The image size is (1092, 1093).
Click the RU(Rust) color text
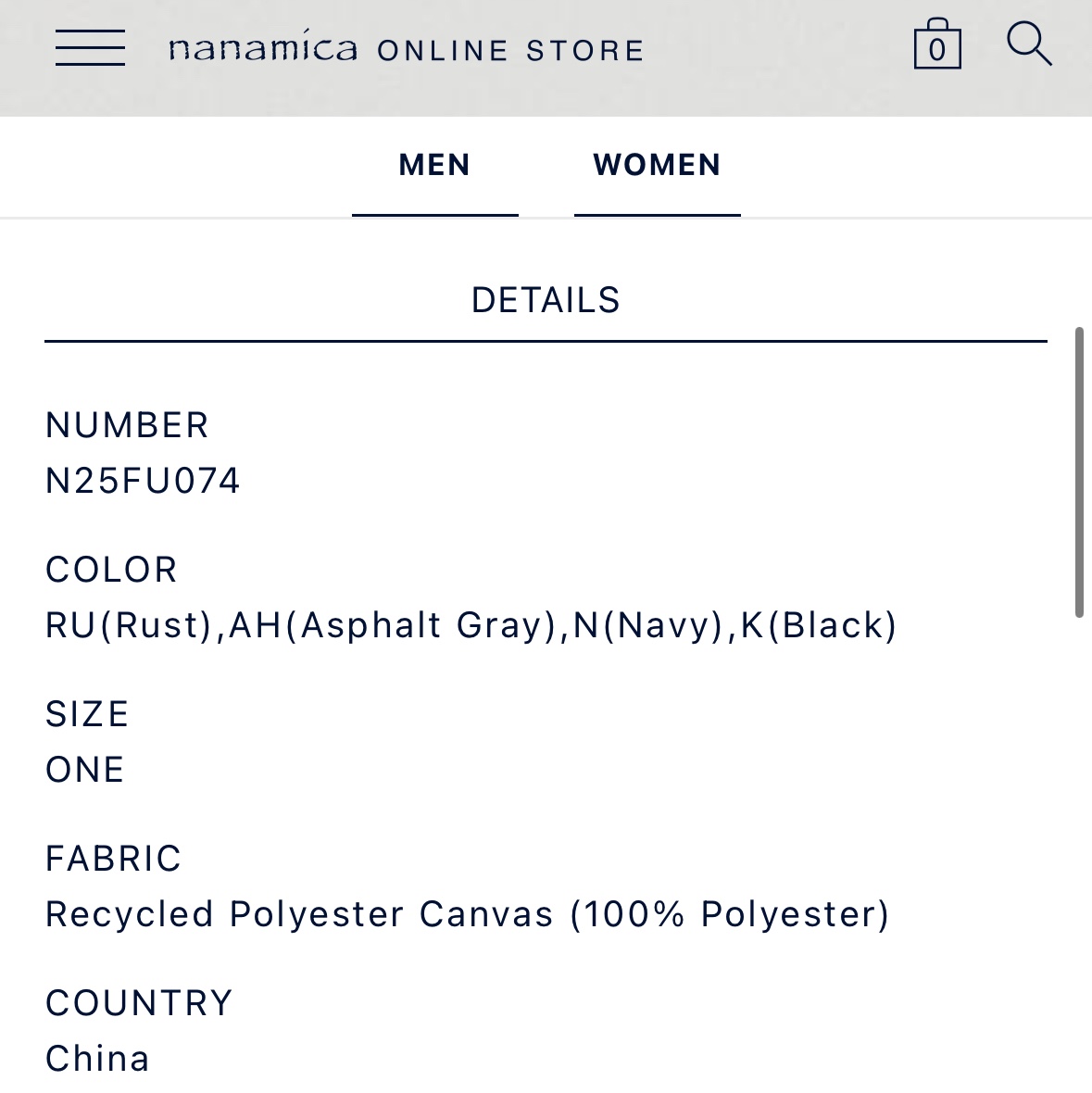pyautogui.click(x=129, y=625)
